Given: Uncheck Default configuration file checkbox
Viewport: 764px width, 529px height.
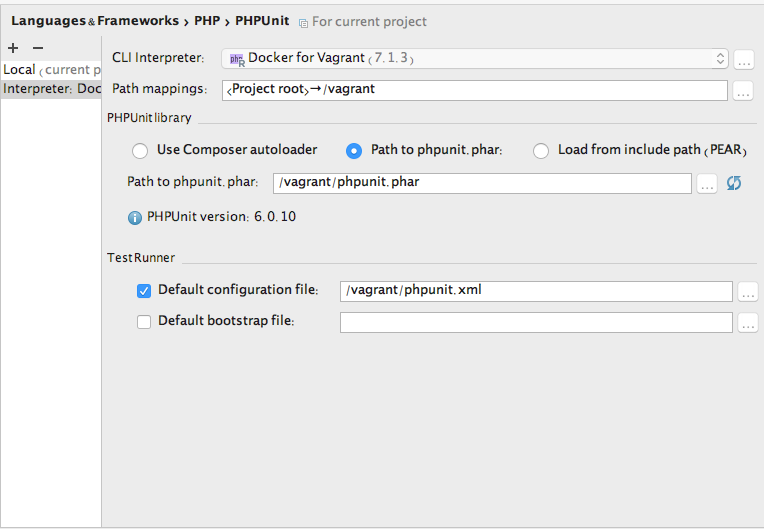Looking at the screenshot, I should pos(144,291).
